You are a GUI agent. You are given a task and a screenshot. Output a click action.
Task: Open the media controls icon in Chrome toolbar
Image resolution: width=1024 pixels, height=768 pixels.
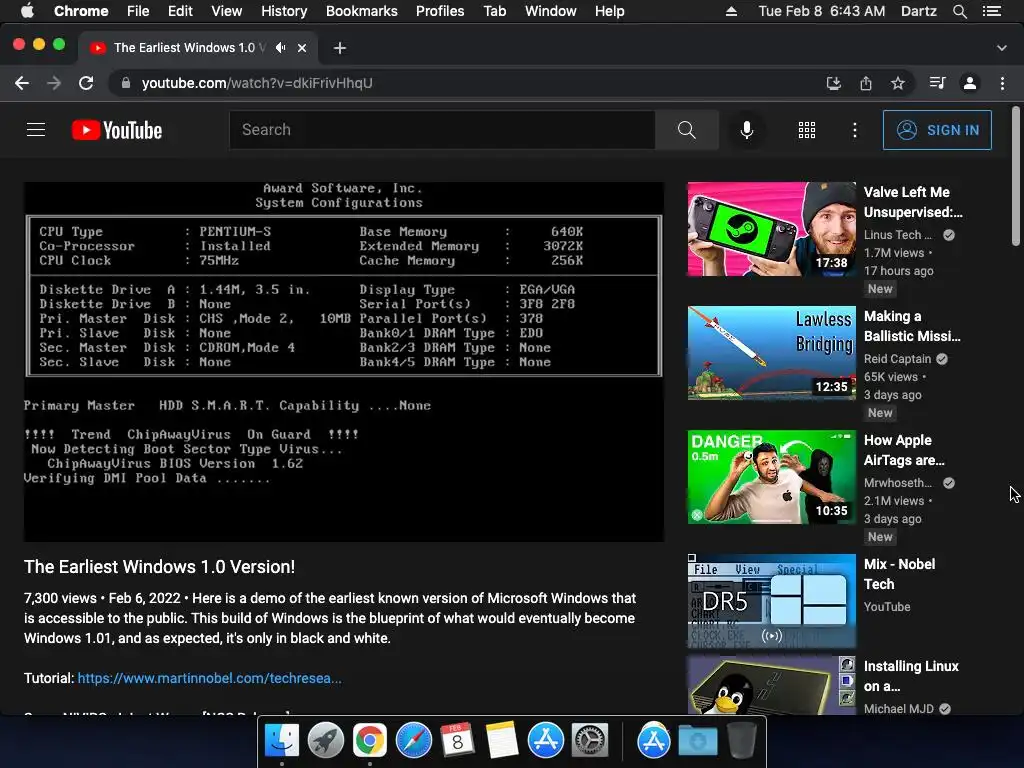point(937,83)
